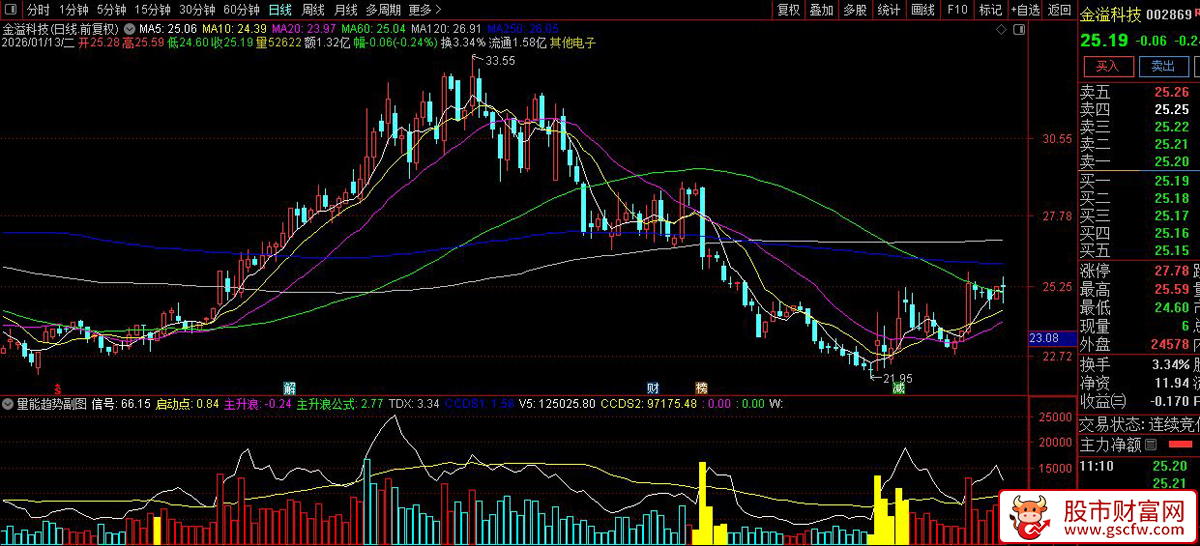Add stock via +自选 watchlist button

click(x=1024, y=10)
